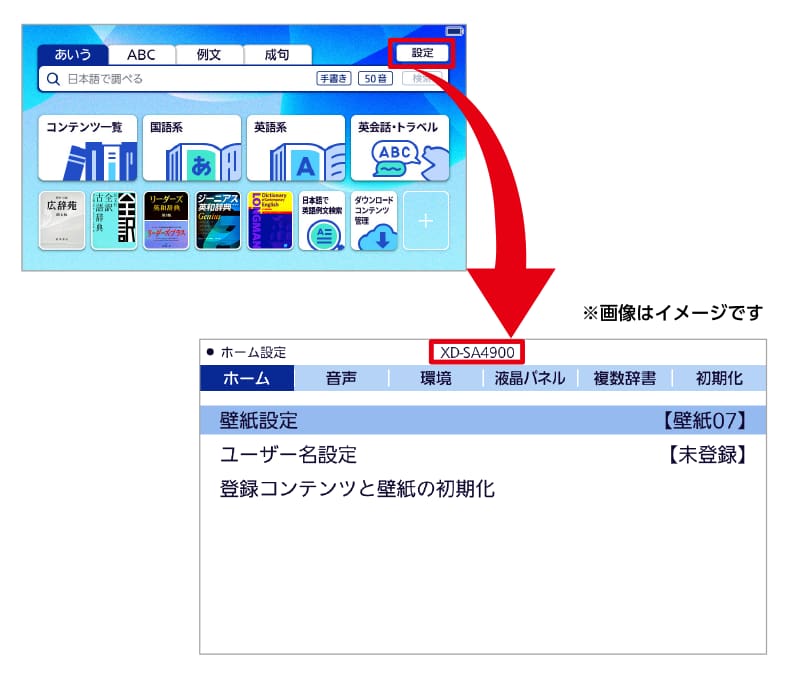
Task: Open the 50音 keyboard button
Action: [375, 79]
